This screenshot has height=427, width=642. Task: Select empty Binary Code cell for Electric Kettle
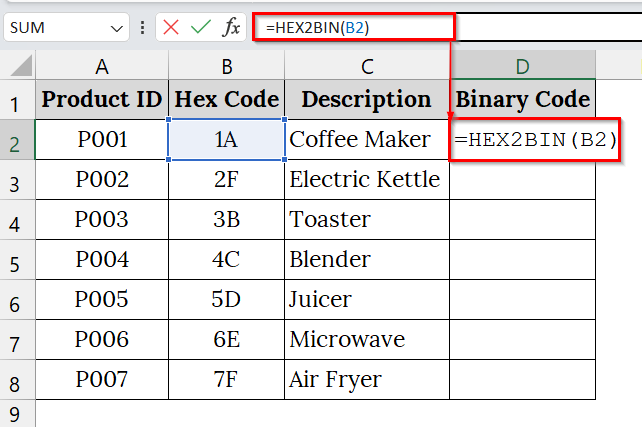pyautogui.click(x=522, y=180)
